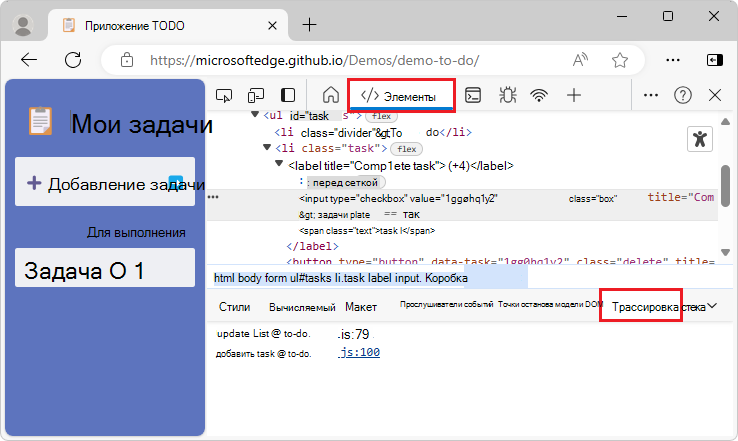The height and width of the screenshot is (441, 738).
Task: Open the Network wifi icon
Action: pyautogui.click(x=539, y=96)
